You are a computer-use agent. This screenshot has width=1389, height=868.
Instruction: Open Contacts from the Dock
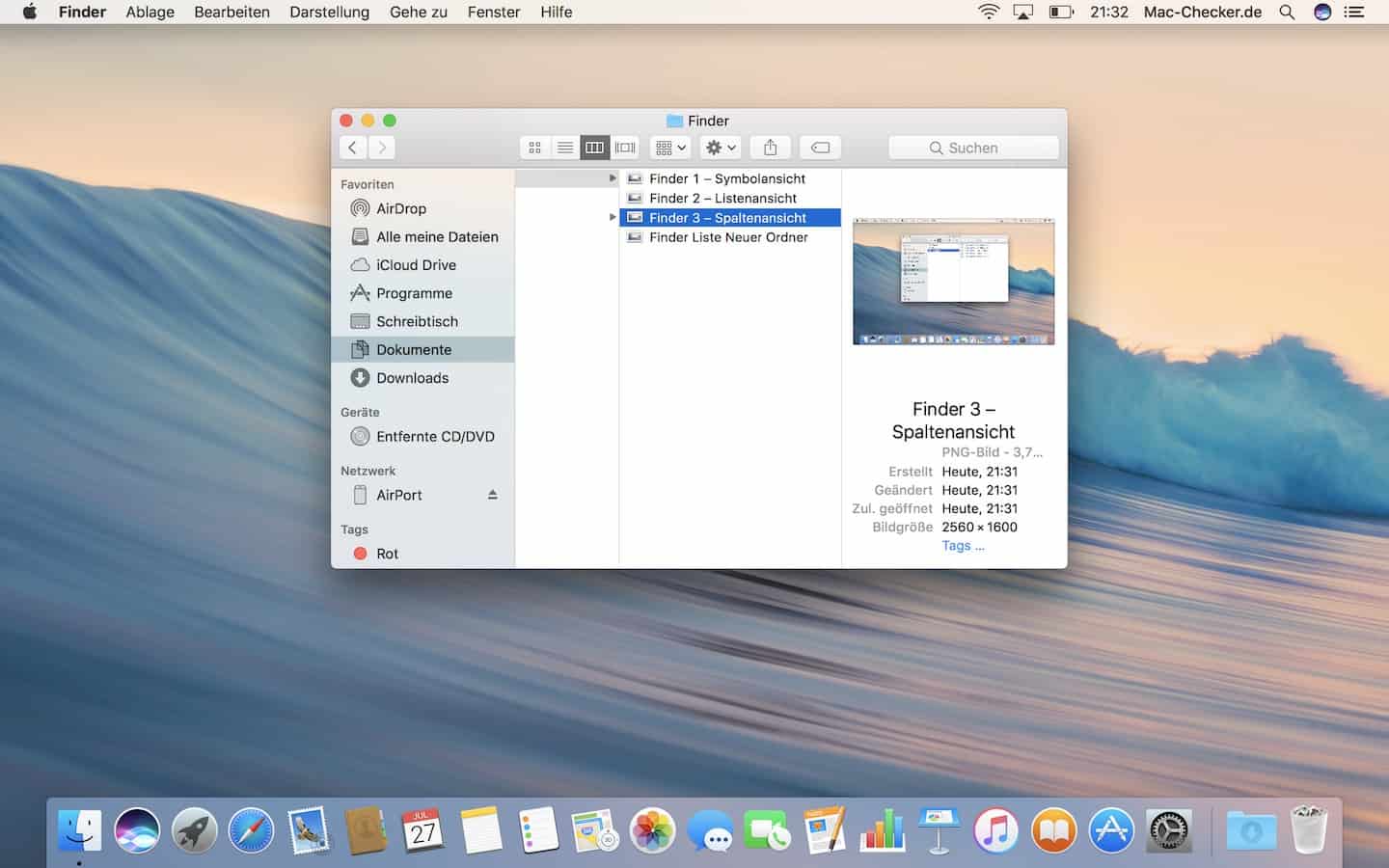coord(366,830)
